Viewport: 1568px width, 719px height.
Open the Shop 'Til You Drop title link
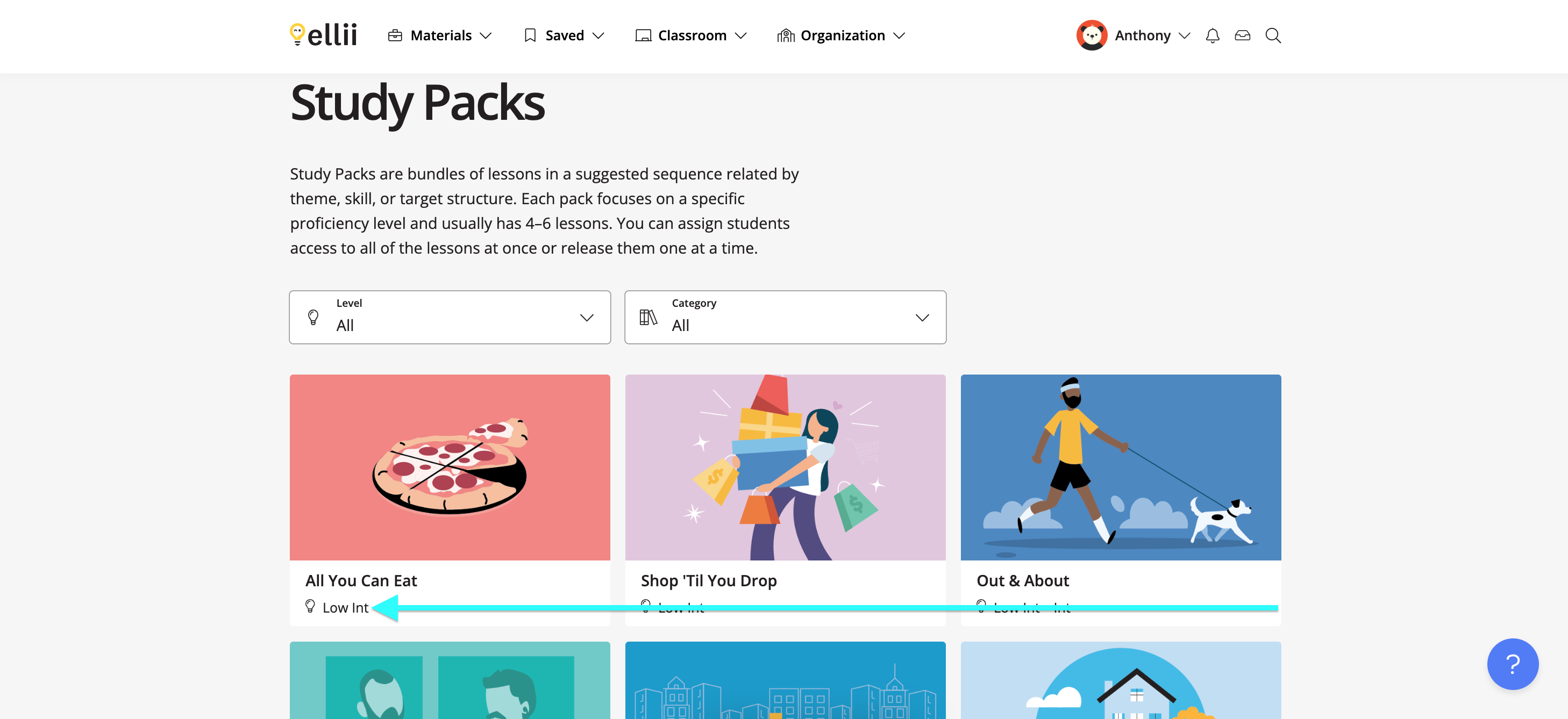(709, 580)
